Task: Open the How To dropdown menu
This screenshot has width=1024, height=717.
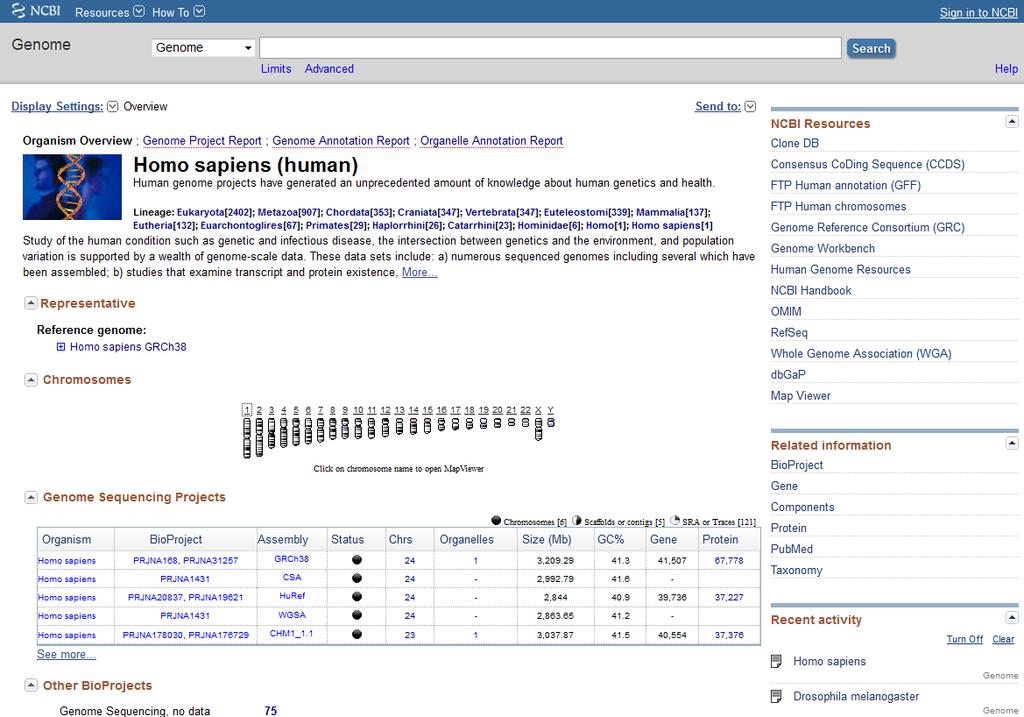Action: [x=178, y=12]
